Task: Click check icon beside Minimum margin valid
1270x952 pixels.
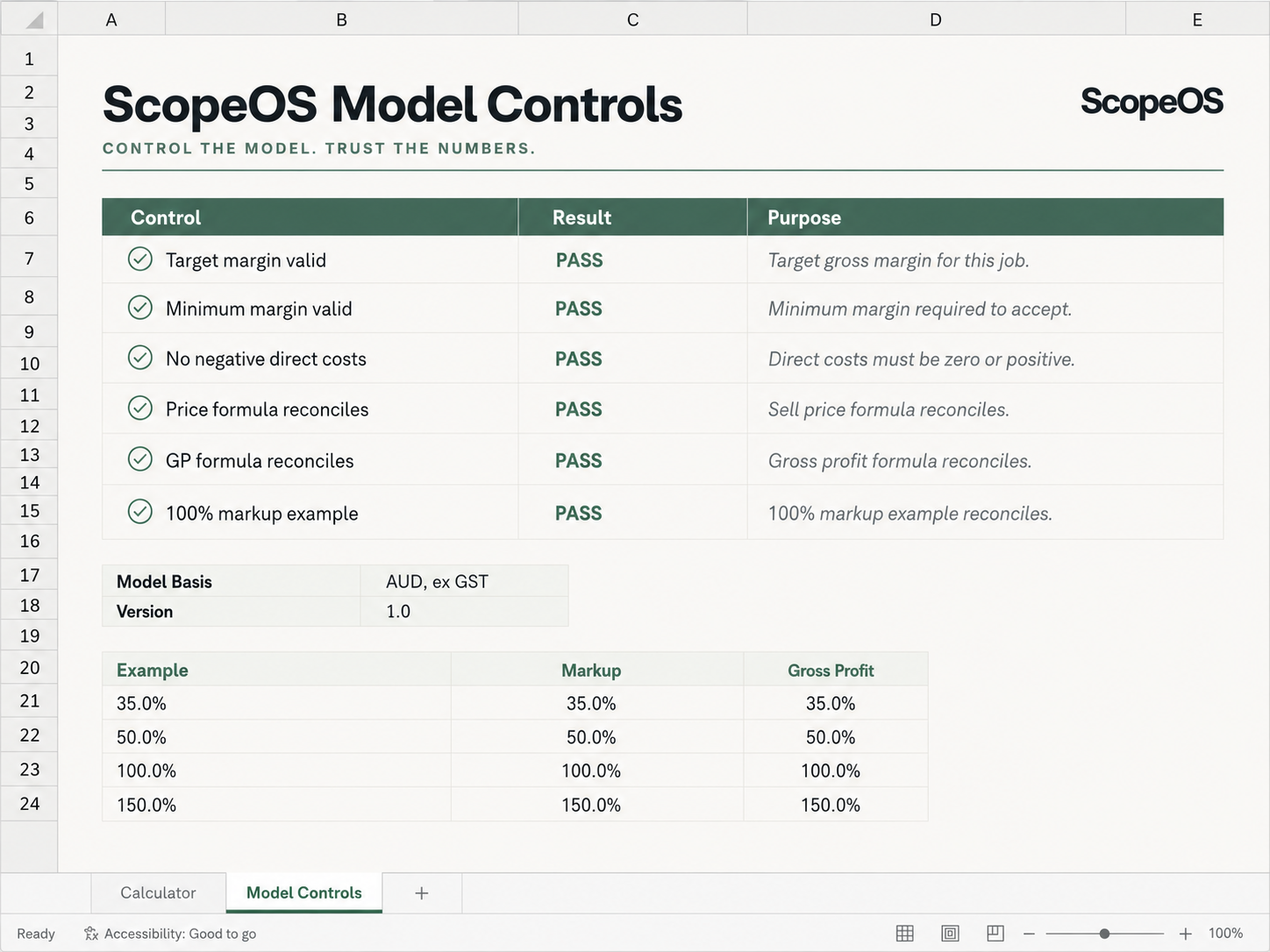Action: coord(140,308)
